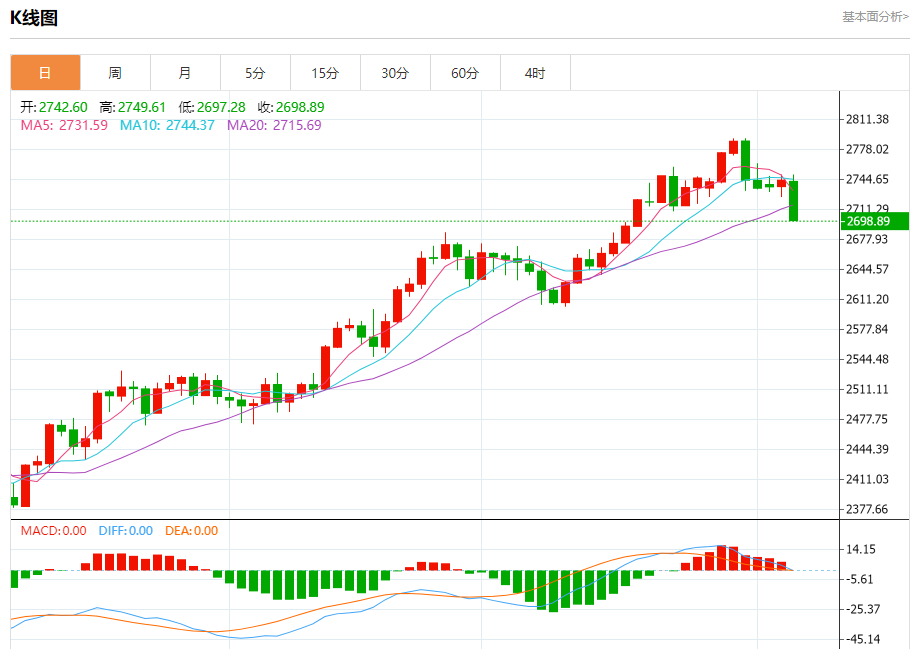Switch to the 4时 four-hour tab
Image resolution: width=915 pixels, height=649 pixels.
coord(535,73)
